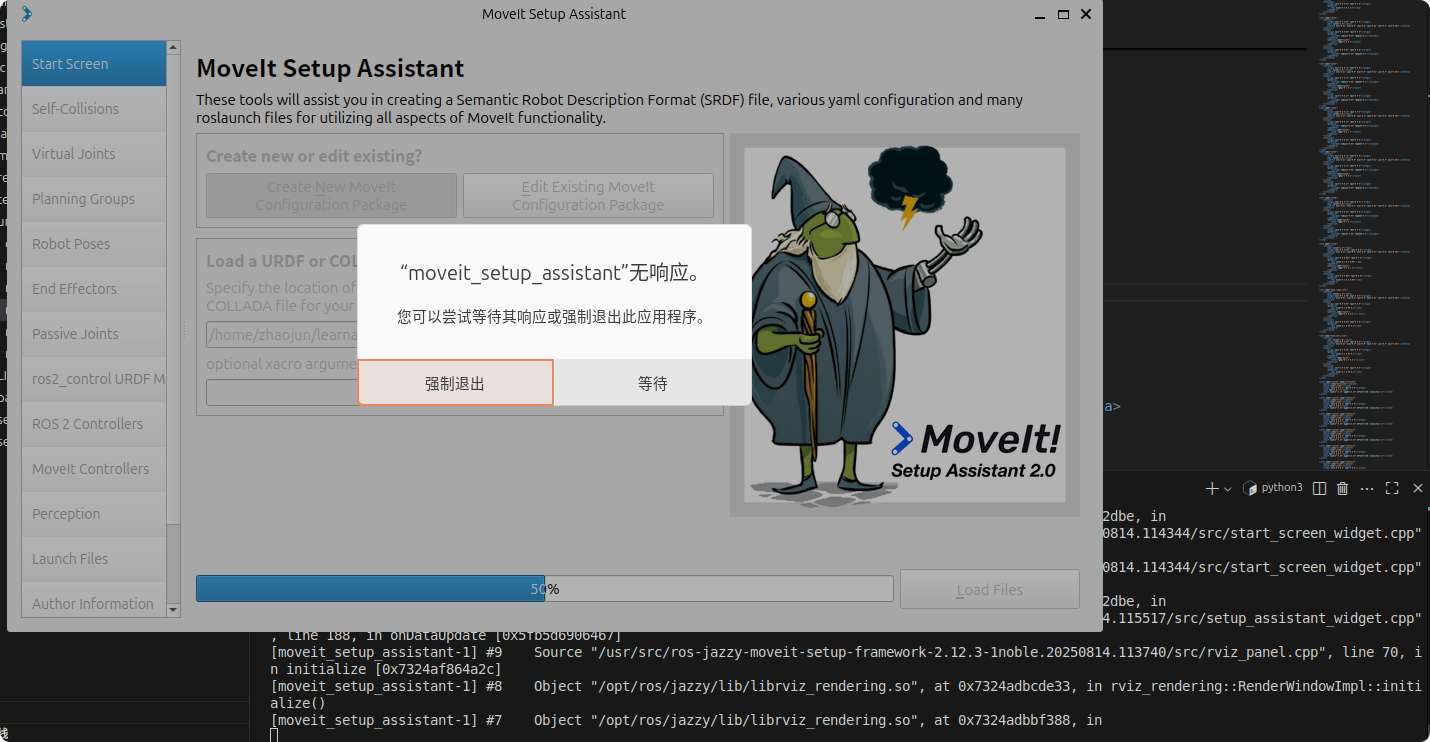Kill terminal with the trash icon
This screenshot has height=742, width=1430.
click(x=1343, y=488)
